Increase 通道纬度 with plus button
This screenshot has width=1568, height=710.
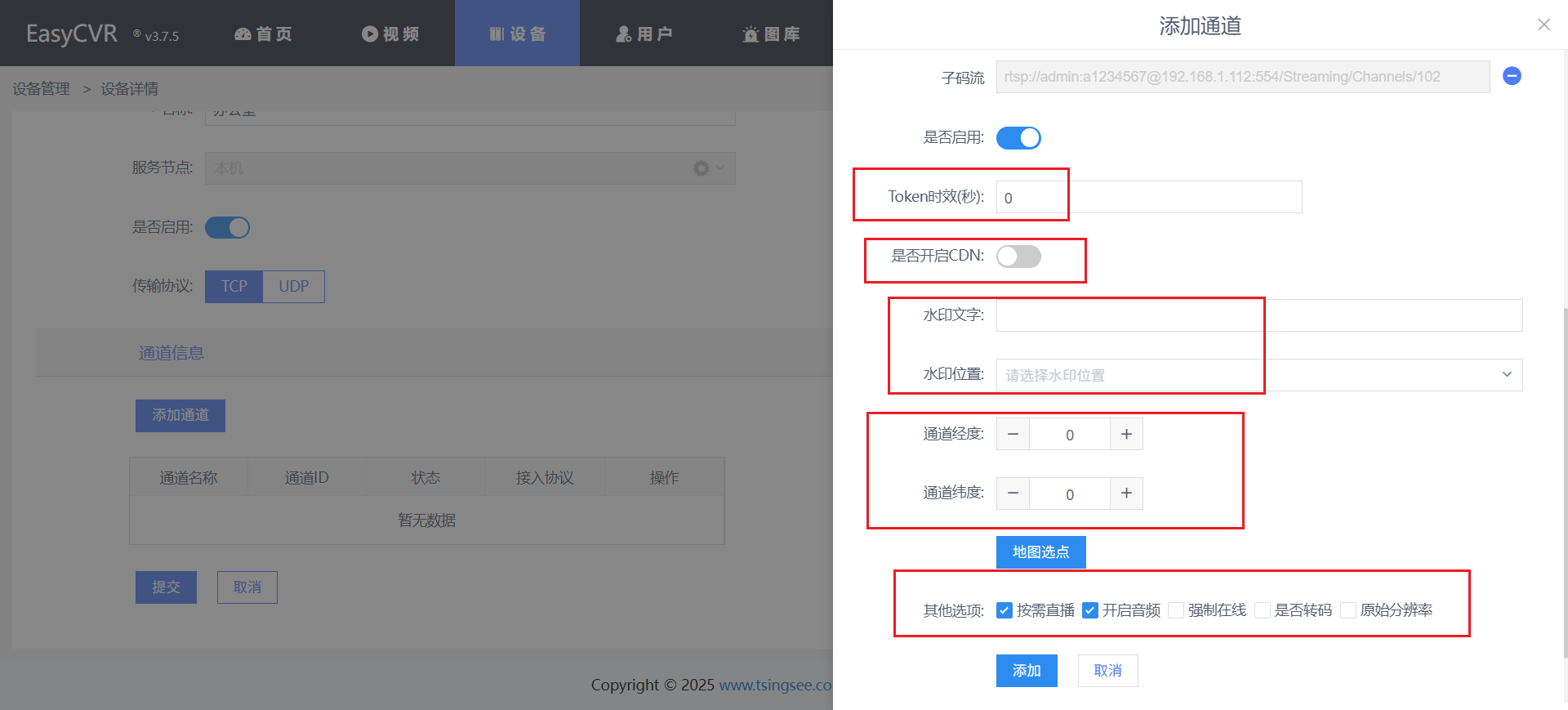coord(1126,493)
